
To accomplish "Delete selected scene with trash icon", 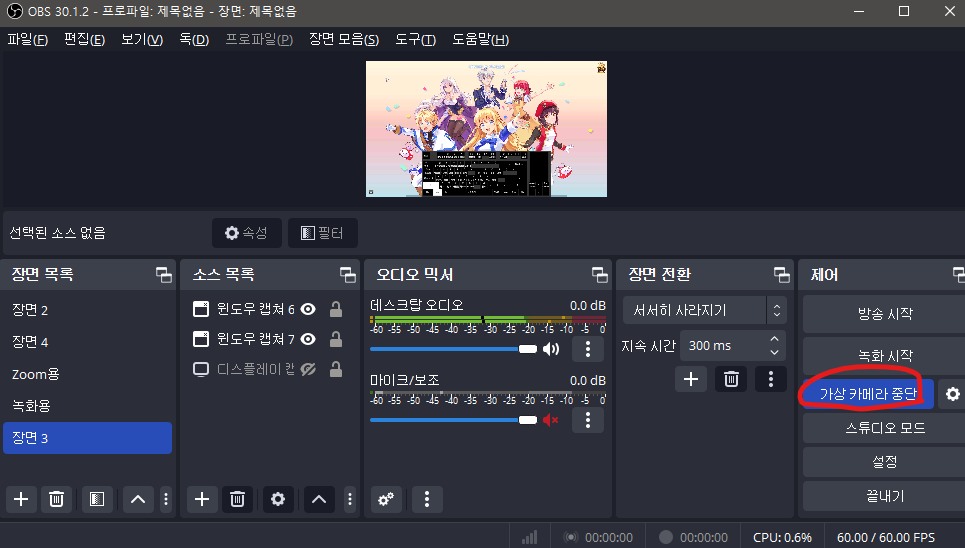I will pyautogui.click(x=56, y=499).
